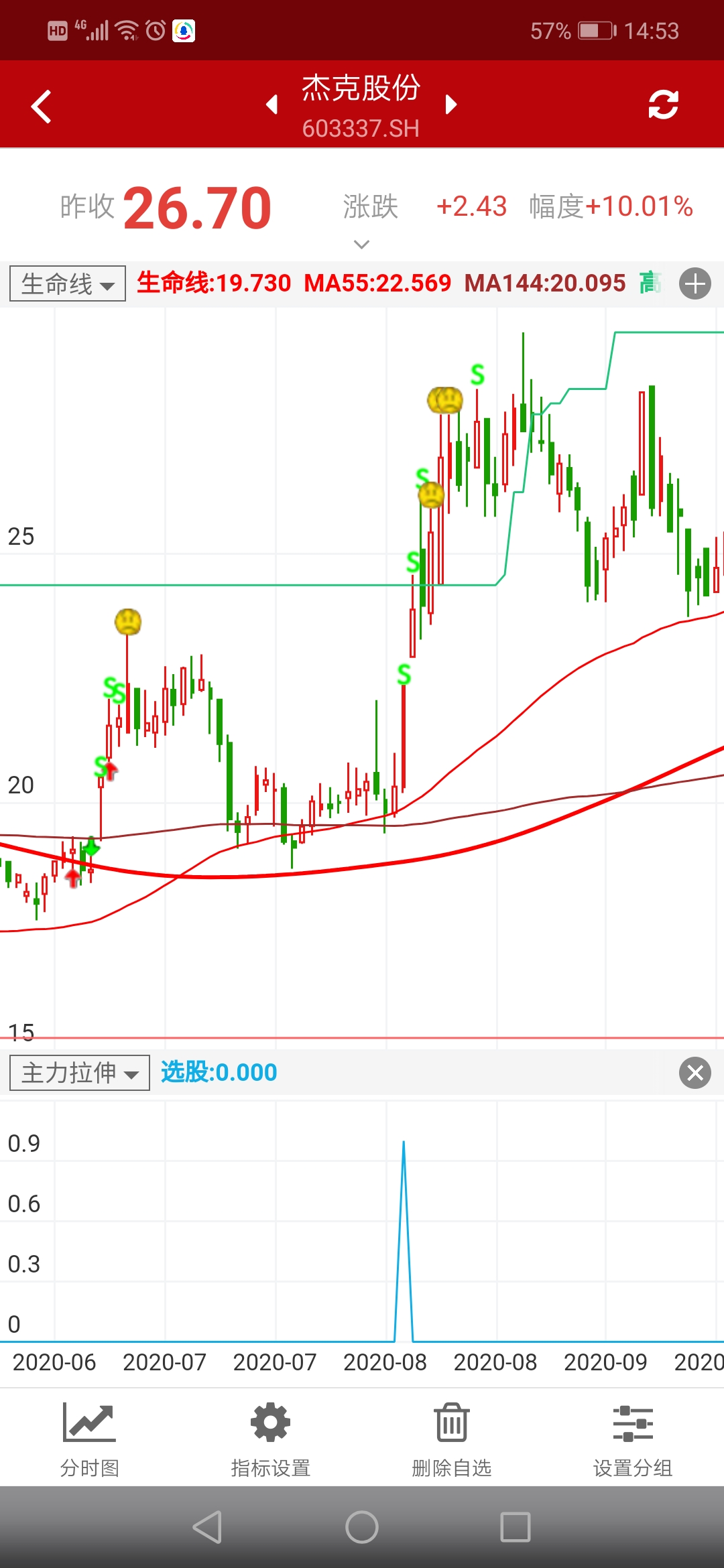The image size is (724, 1568).
Task: Tap the percentage +10.01%
Action: [639, 206]
